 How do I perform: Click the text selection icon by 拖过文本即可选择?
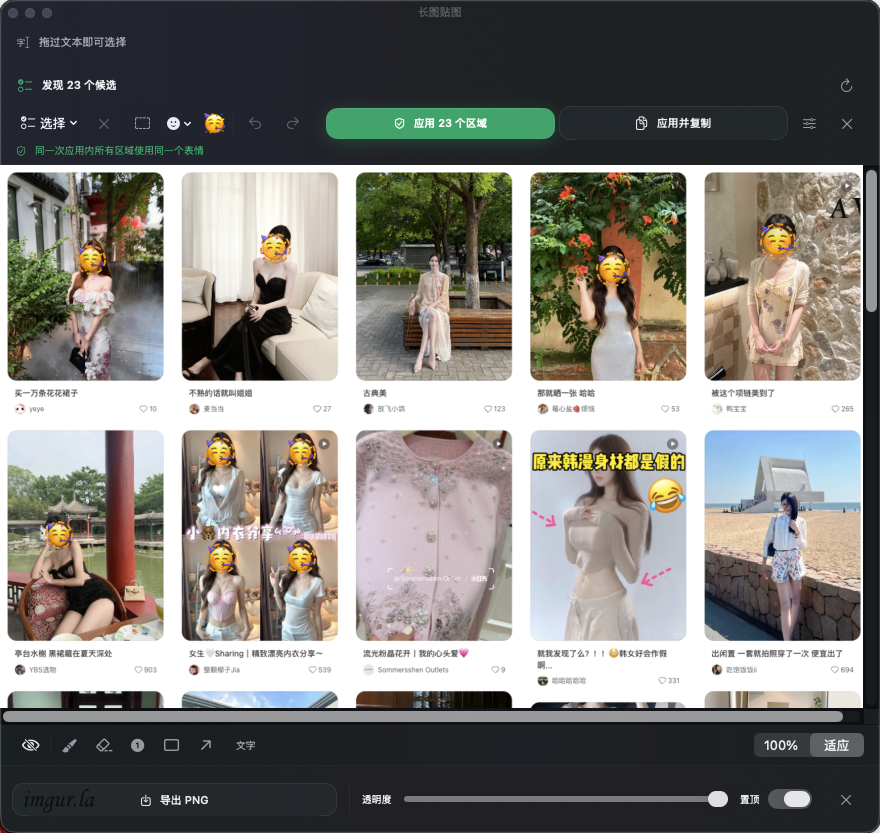22,42
